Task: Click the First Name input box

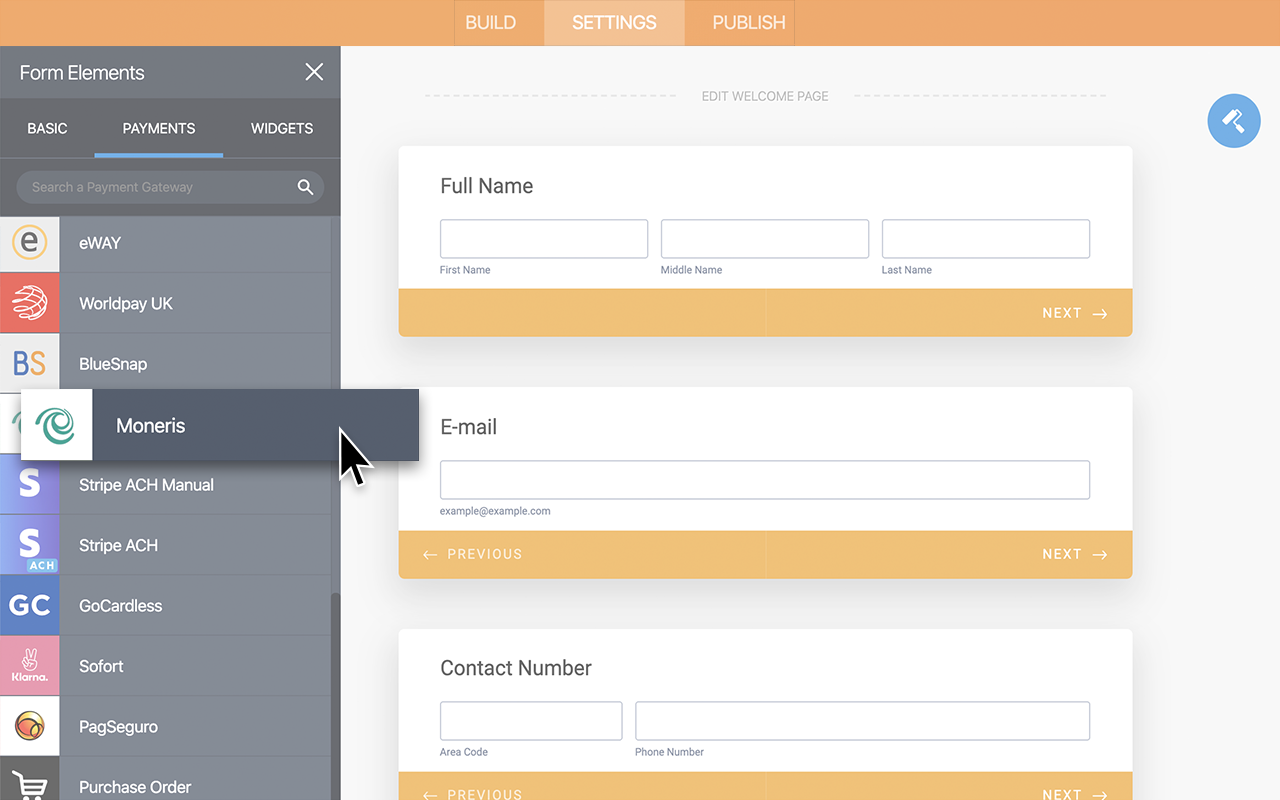Action: pos(544,239)
